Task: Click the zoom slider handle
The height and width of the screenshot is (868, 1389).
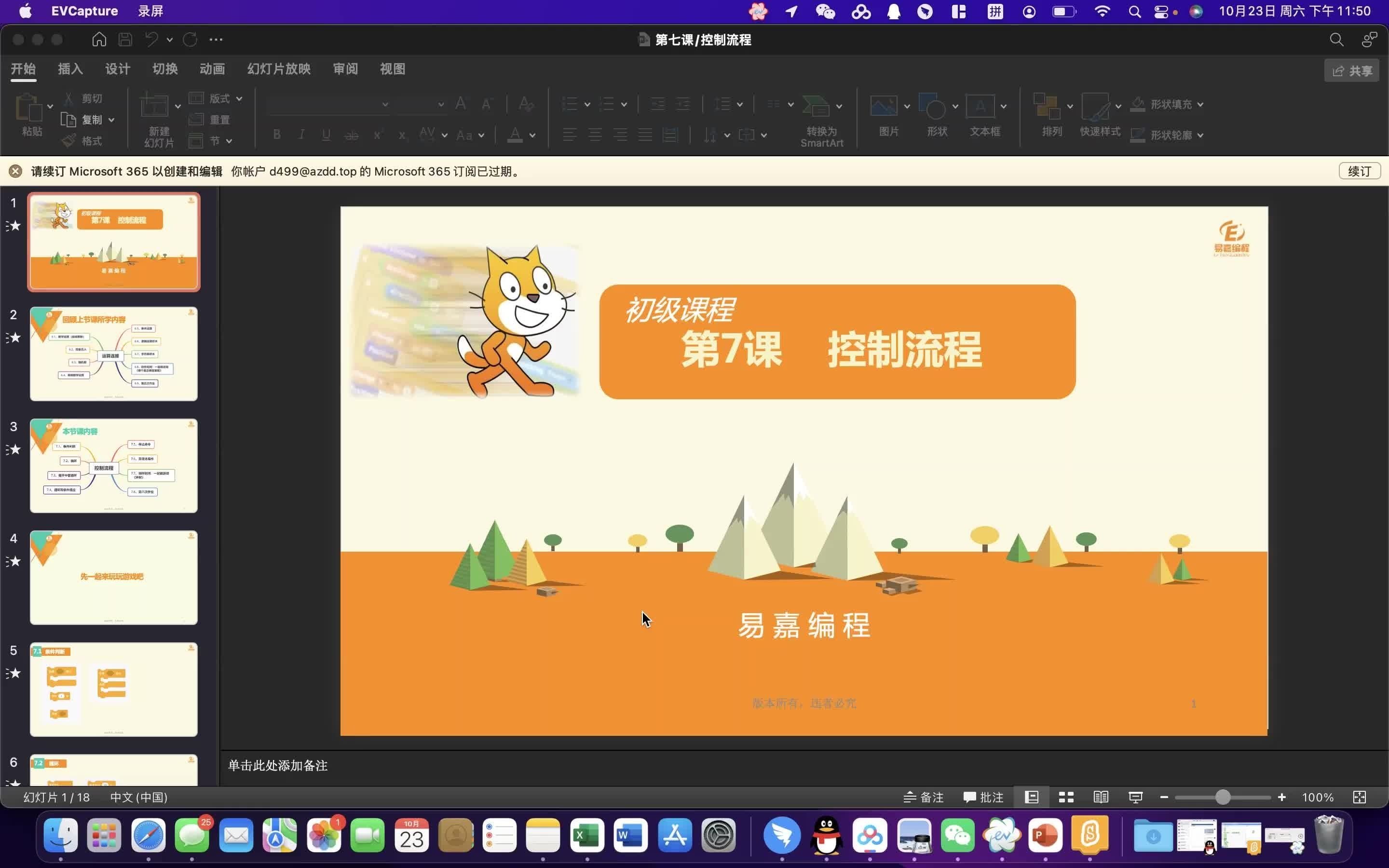Action: click(1223, 797)
